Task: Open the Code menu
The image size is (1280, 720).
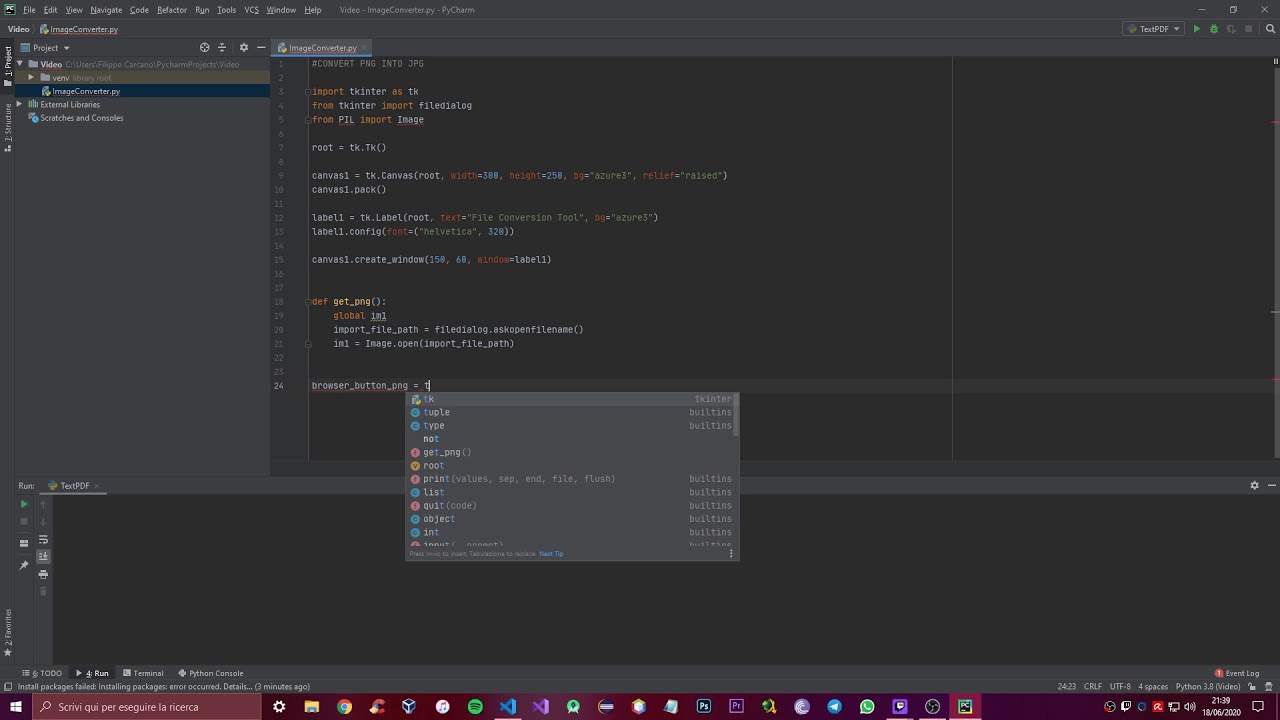Action: pos(139,10)
